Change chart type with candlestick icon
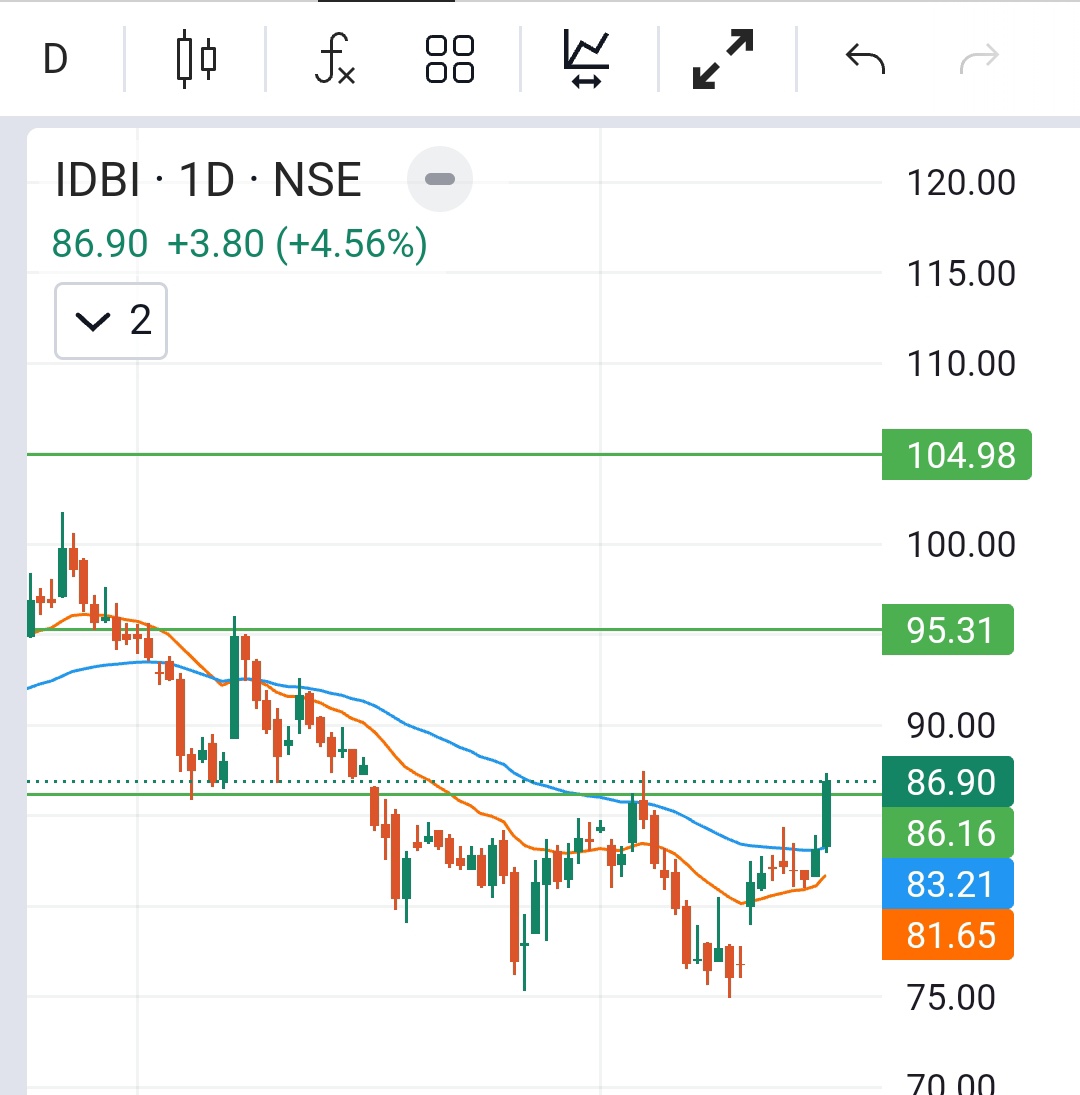Screen dimensions: 1080x1095 [196, 59]
